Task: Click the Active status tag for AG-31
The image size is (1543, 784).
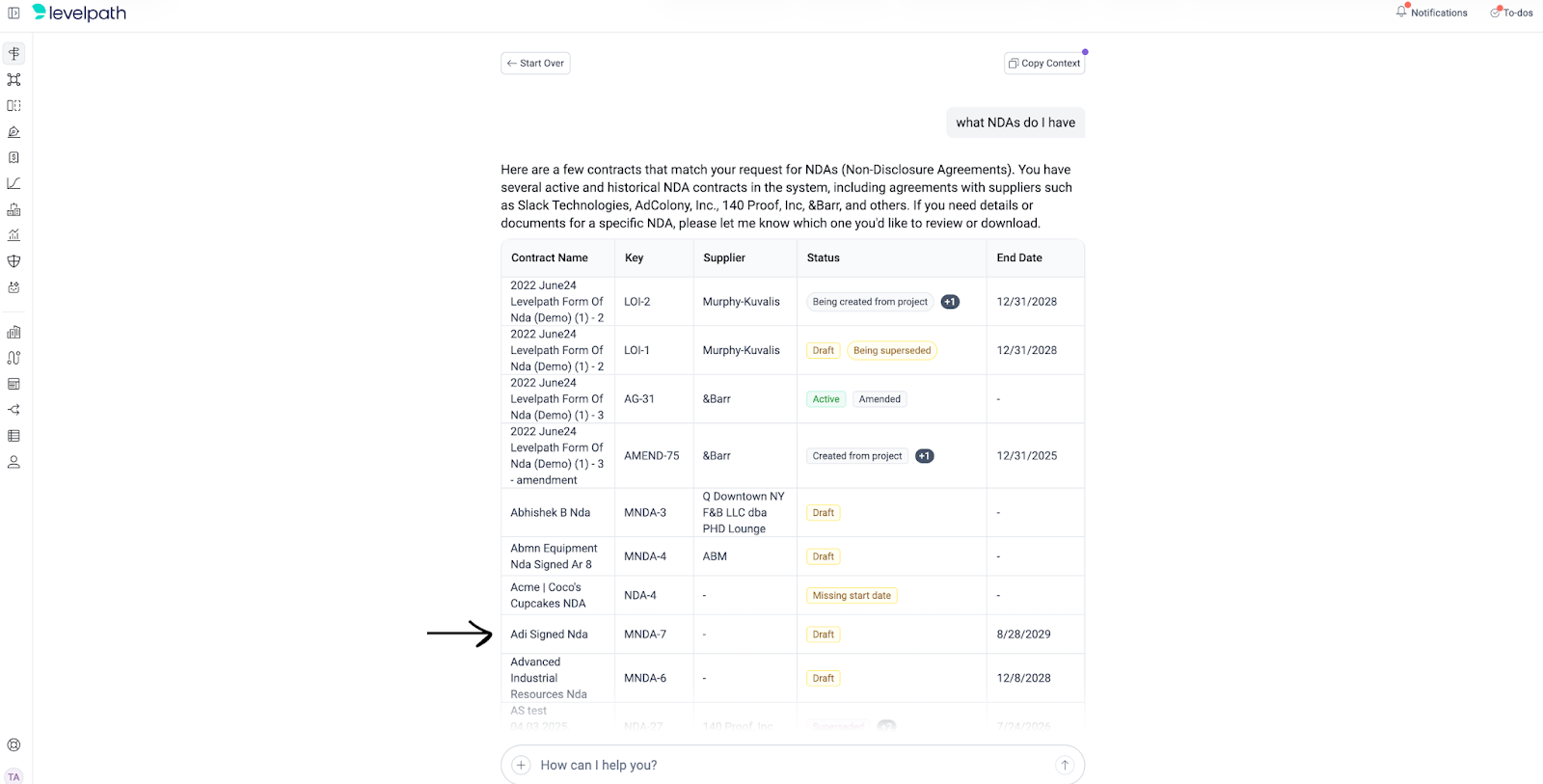Action: pyautogui.click(x=826, y=399)
